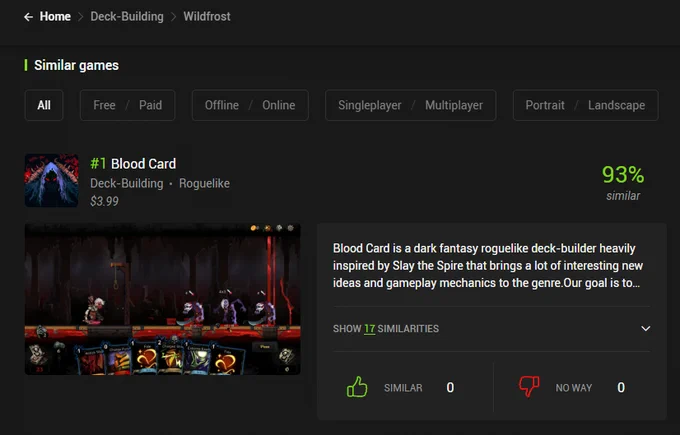Filter by Singleplayer games
This screenshot has height=435, width=680.
coord(369,105)
